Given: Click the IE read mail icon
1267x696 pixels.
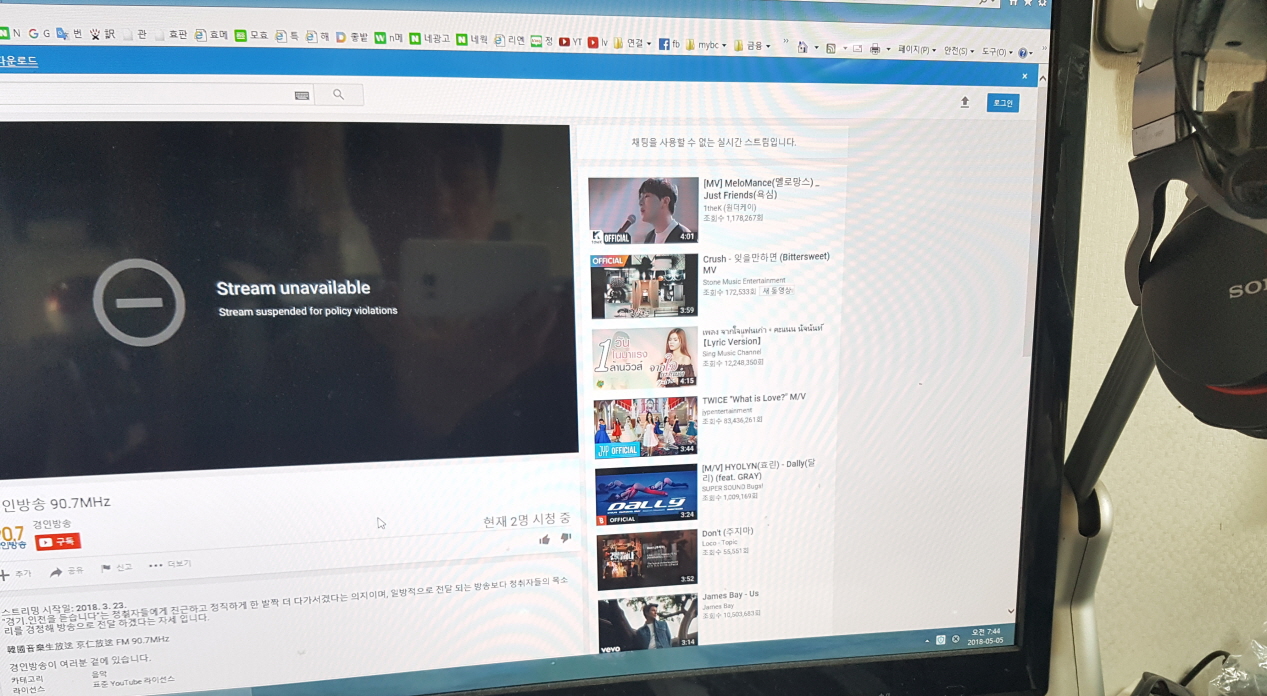Looking at the screenshot, I should tap(857, 48).
